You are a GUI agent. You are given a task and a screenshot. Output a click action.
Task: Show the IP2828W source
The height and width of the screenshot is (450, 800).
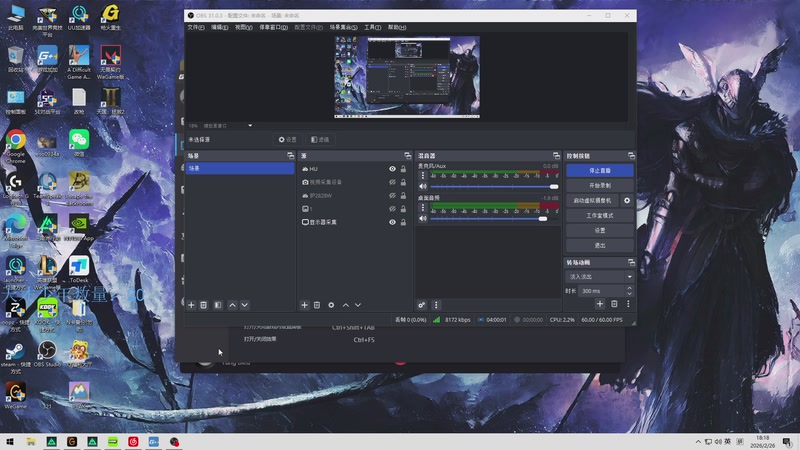click(x=392, y=195)
